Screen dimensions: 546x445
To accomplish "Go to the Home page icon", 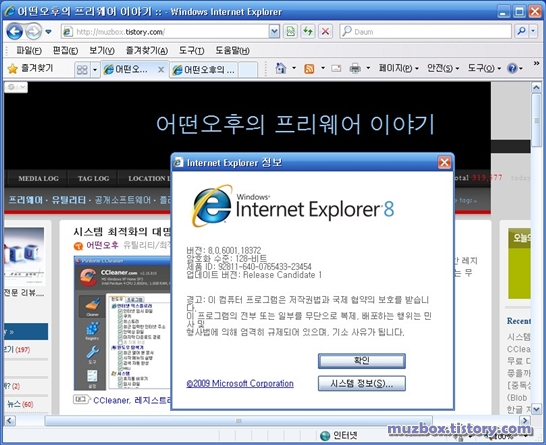I will point(280,68).
